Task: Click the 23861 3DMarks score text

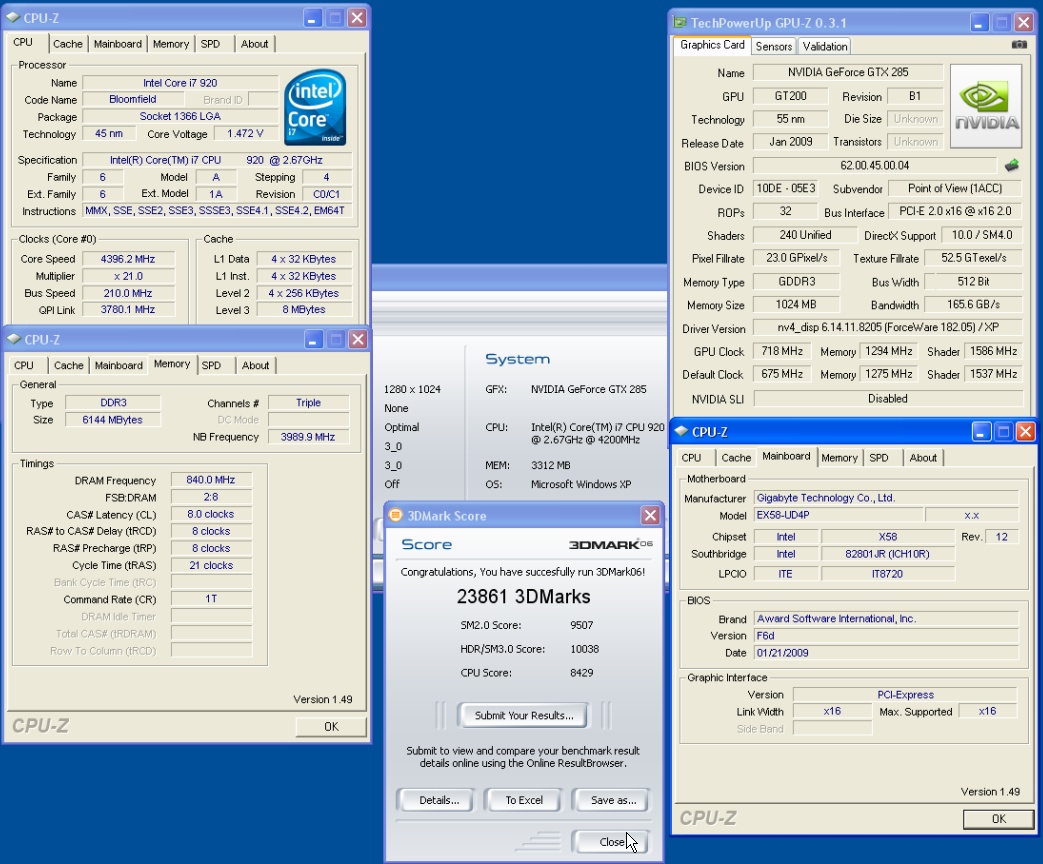Action: coord(523,597)
